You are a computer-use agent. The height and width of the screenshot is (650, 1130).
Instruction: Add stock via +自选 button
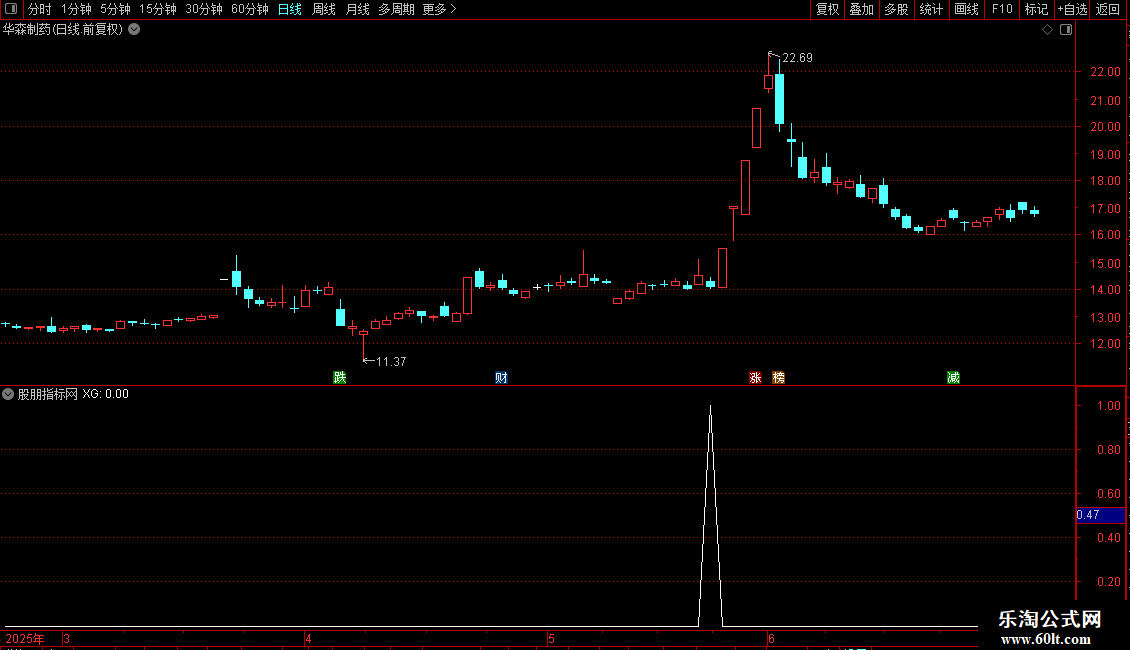(1072, 9)
